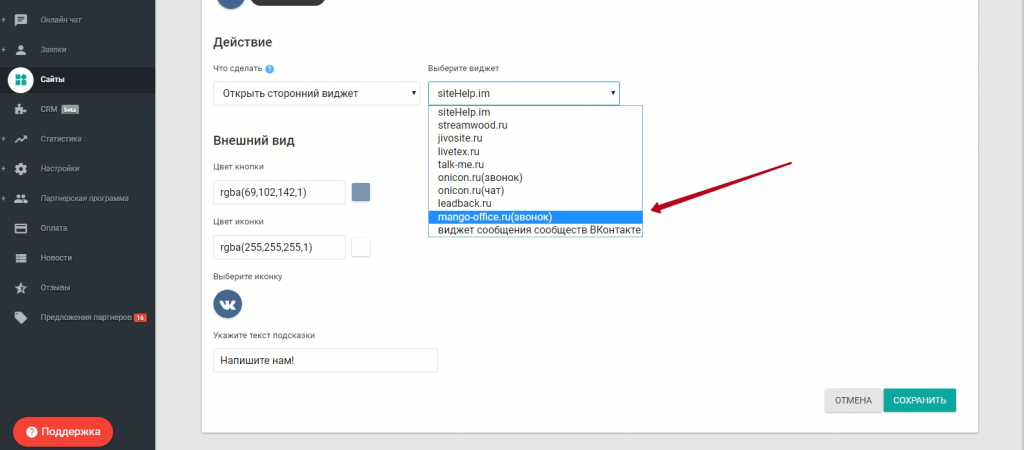Choose talk-me.ru in the widget list
Image resolution: width=1024 pixels, height=450 pixels.
tap(536, 165)
